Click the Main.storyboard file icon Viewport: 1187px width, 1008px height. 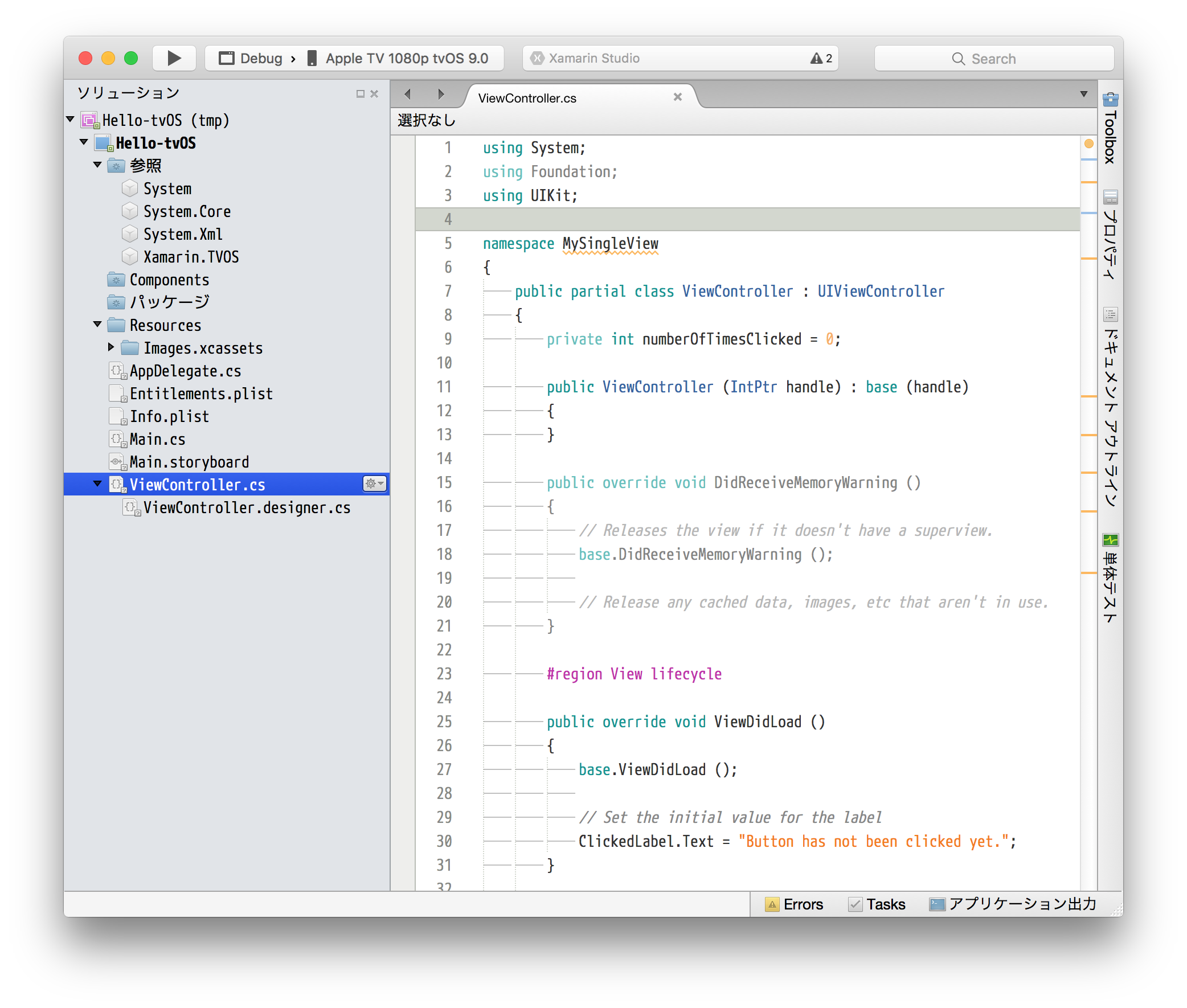click(x=117, y=462)
